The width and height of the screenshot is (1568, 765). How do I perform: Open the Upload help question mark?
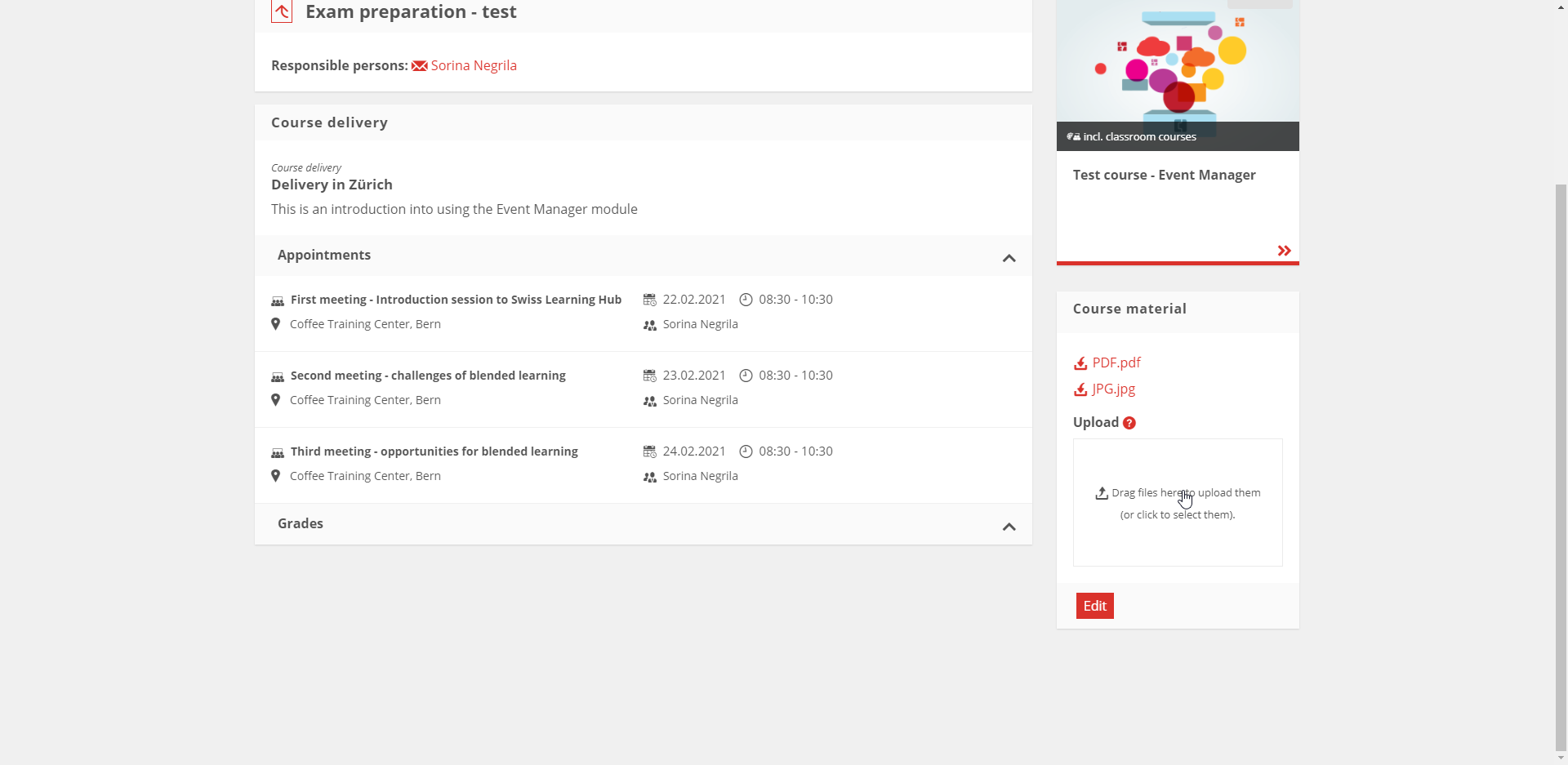point(1129,423)
